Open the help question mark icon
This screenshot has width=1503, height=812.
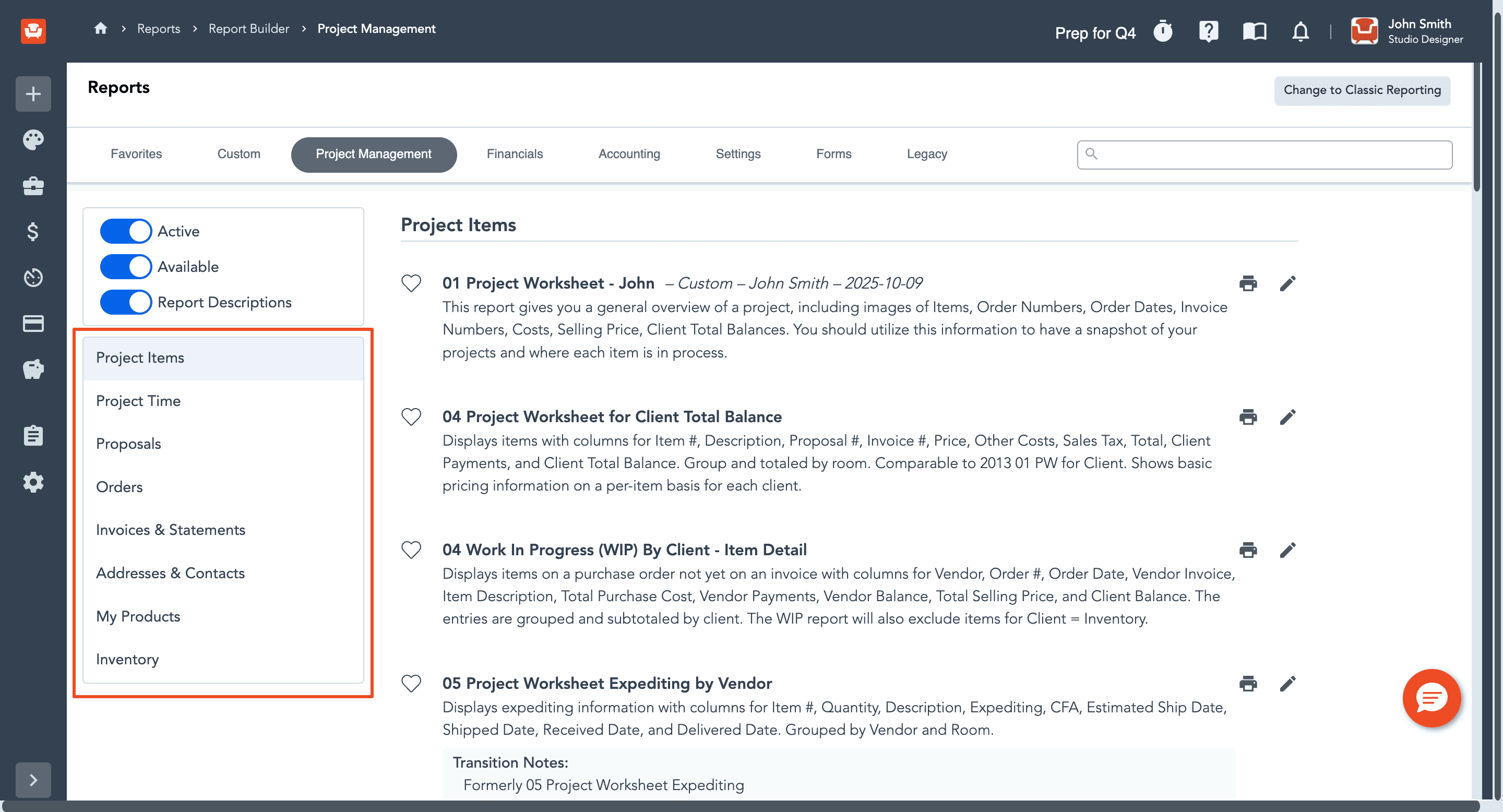pos(1208,31)
